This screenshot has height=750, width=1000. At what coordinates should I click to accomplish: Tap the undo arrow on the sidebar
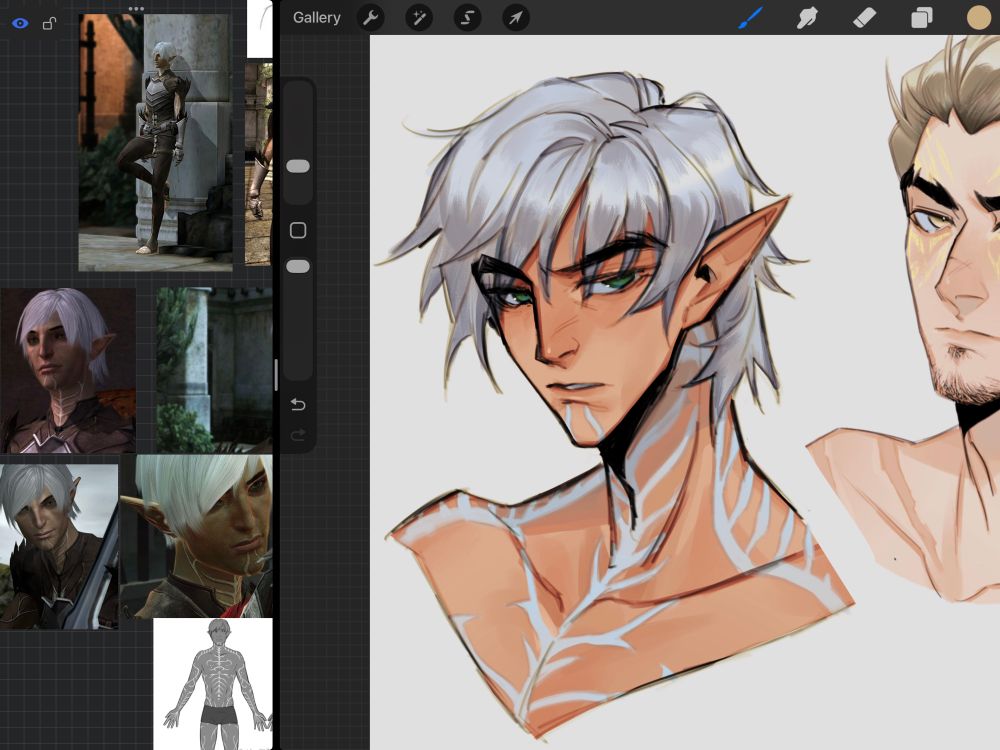[297, 404]
